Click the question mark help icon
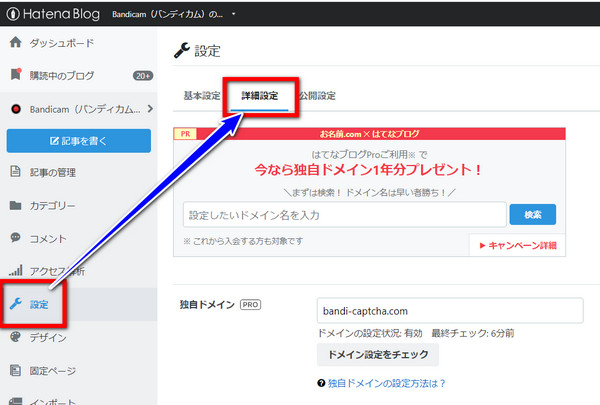This screenshot has width=600, height=405. [x=321, y=383]
